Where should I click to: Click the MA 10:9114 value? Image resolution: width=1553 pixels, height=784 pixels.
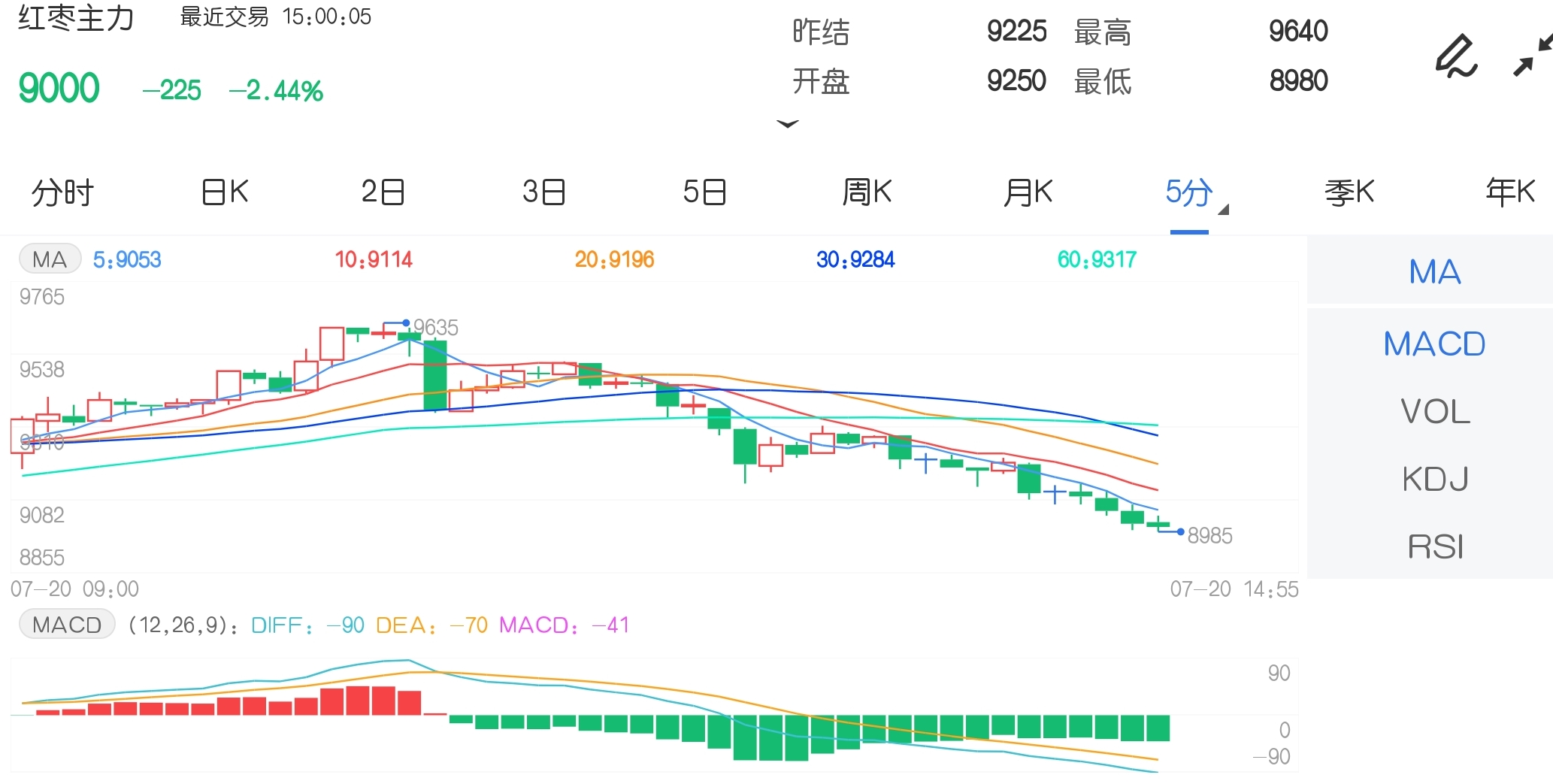(374, 260)
